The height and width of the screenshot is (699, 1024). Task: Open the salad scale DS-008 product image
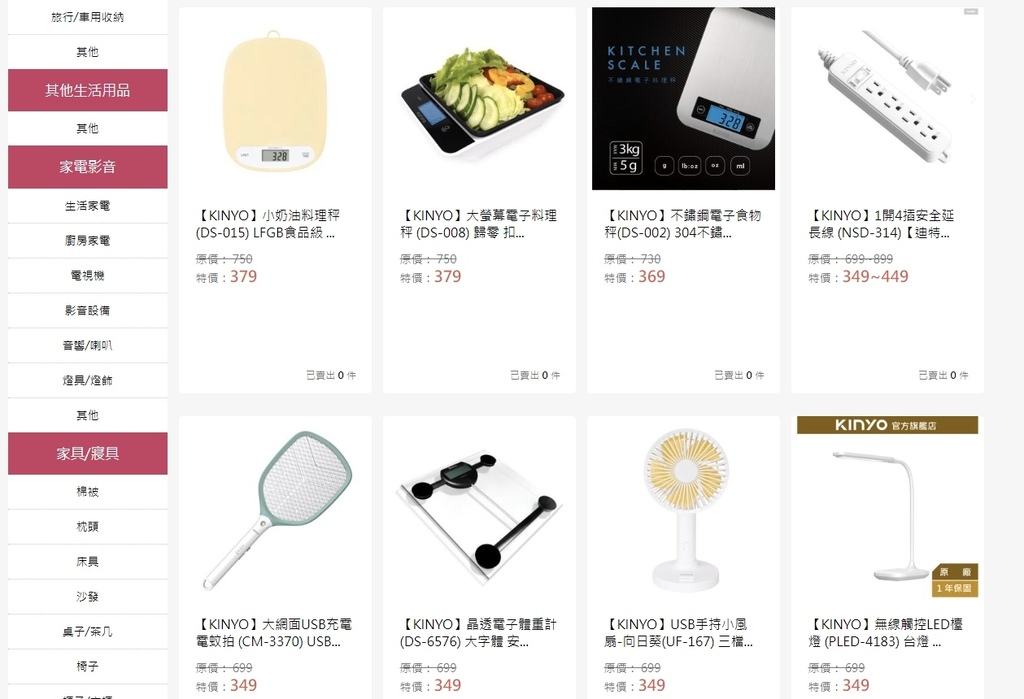[479, 99]
